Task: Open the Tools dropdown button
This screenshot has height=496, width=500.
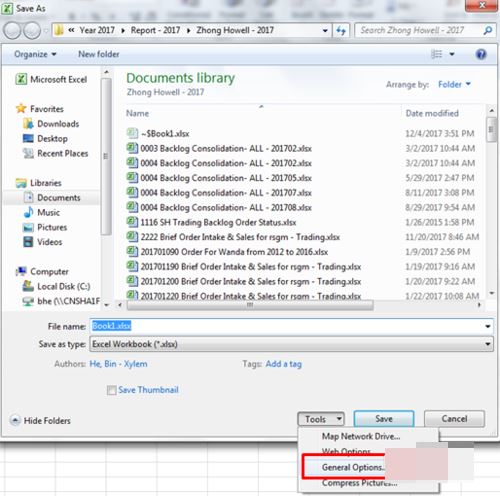Action: [x=321, y=419]
